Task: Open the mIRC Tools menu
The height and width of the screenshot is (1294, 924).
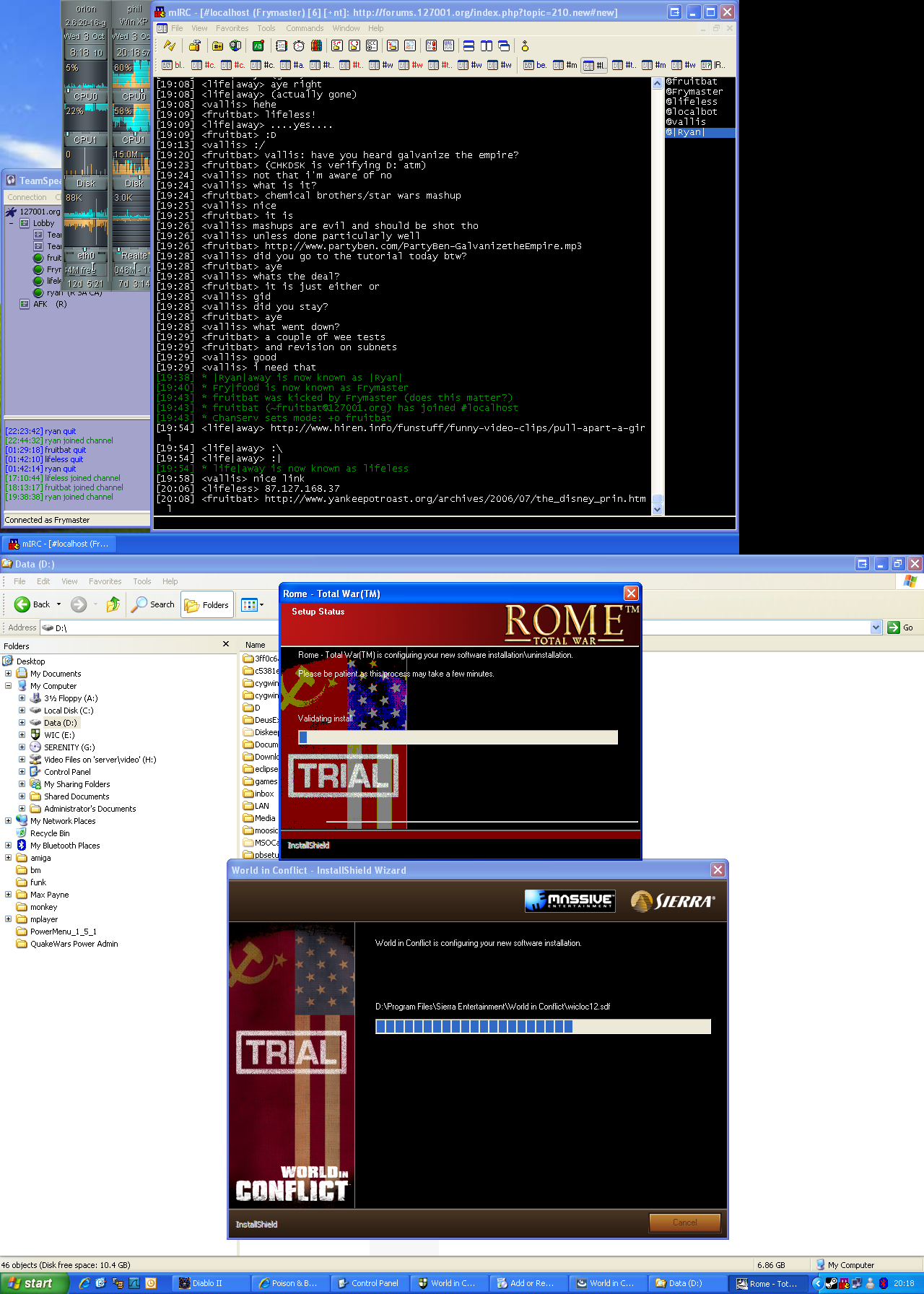Action: (266, 28)
